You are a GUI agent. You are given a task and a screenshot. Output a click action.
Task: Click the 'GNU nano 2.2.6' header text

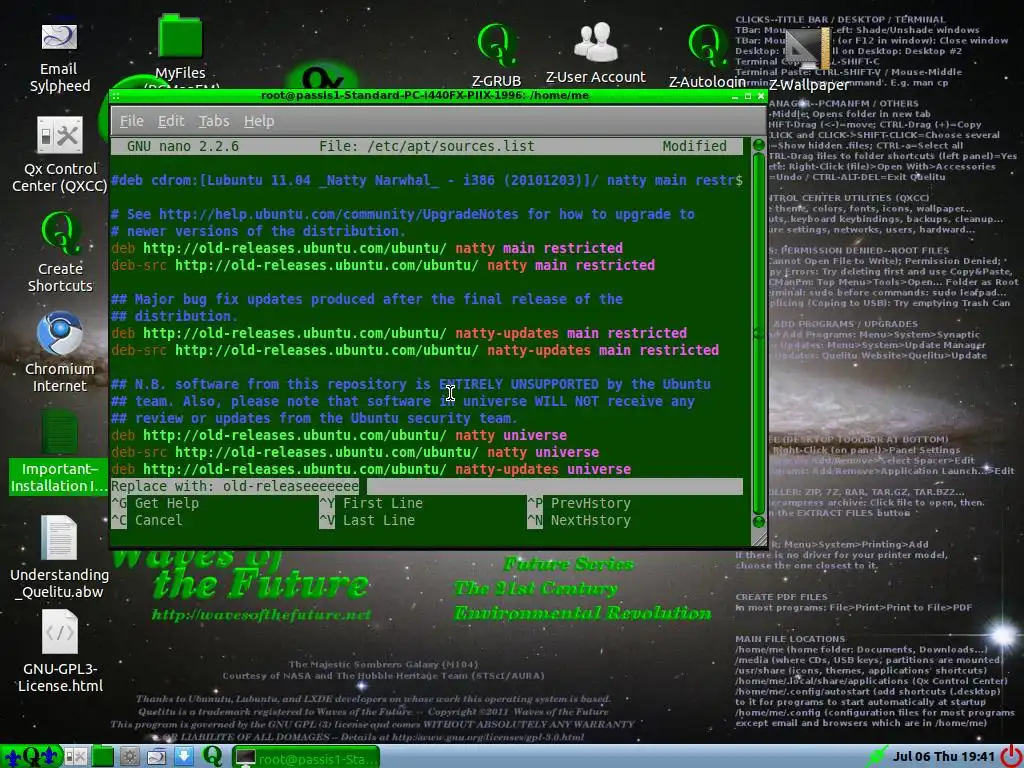pos(183,146)
